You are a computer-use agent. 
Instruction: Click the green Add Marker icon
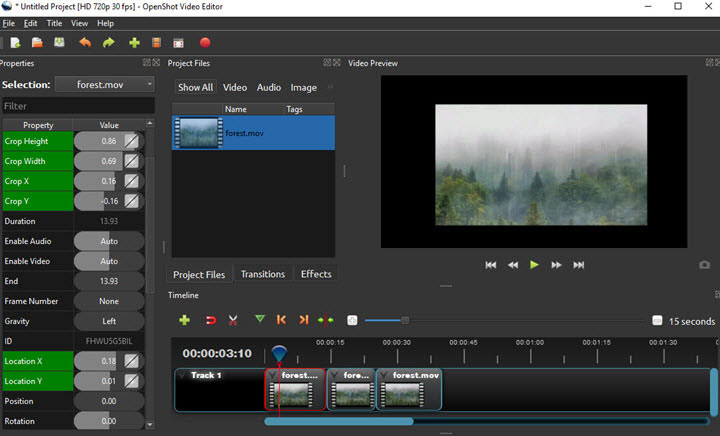coord(260,320)
